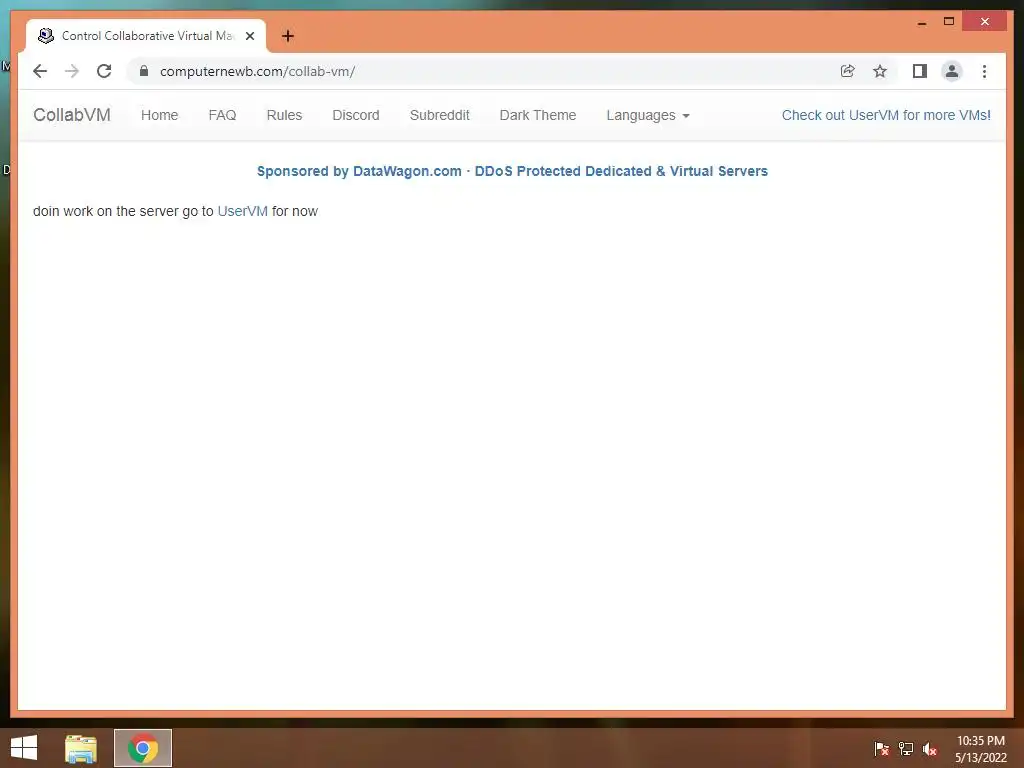
Task: Click the Chrome taskbar icon
Action: click(143, 748)
